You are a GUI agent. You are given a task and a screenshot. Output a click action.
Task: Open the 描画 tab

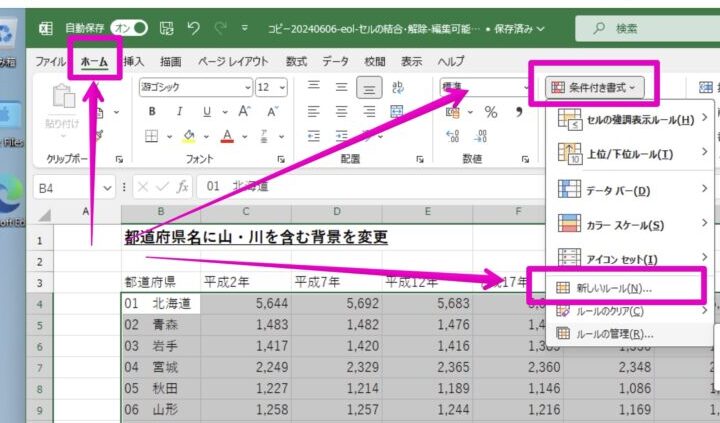170,62
